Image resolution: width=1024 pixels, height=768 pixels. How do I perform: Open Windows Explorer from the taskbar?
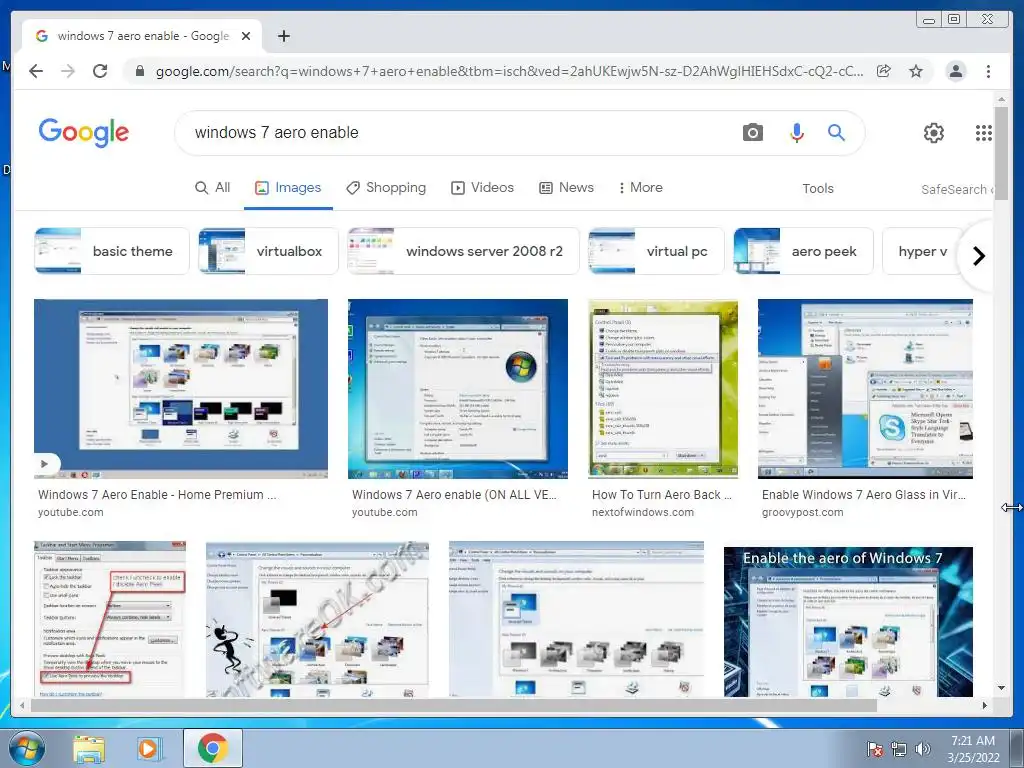pyautogui.click(x=89, y=749)
